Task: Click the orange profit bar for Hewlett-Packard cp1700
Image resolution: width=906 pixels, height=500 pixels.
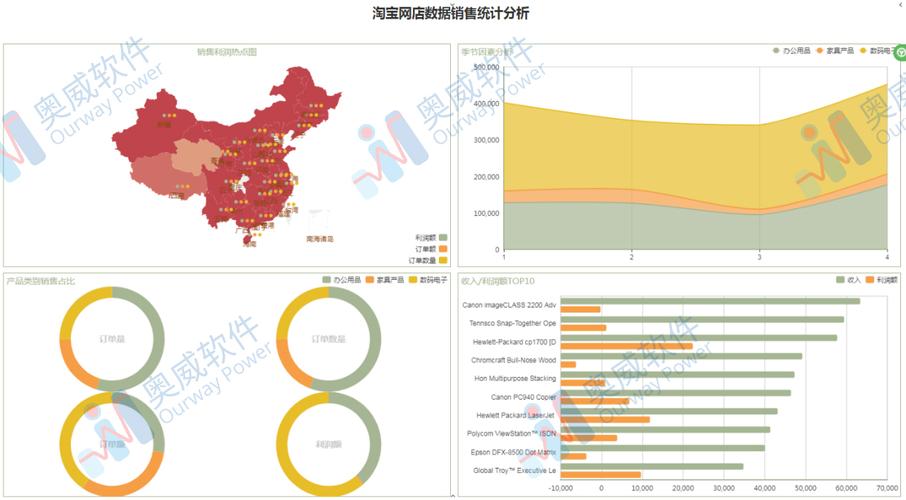Action: (626, 346)
